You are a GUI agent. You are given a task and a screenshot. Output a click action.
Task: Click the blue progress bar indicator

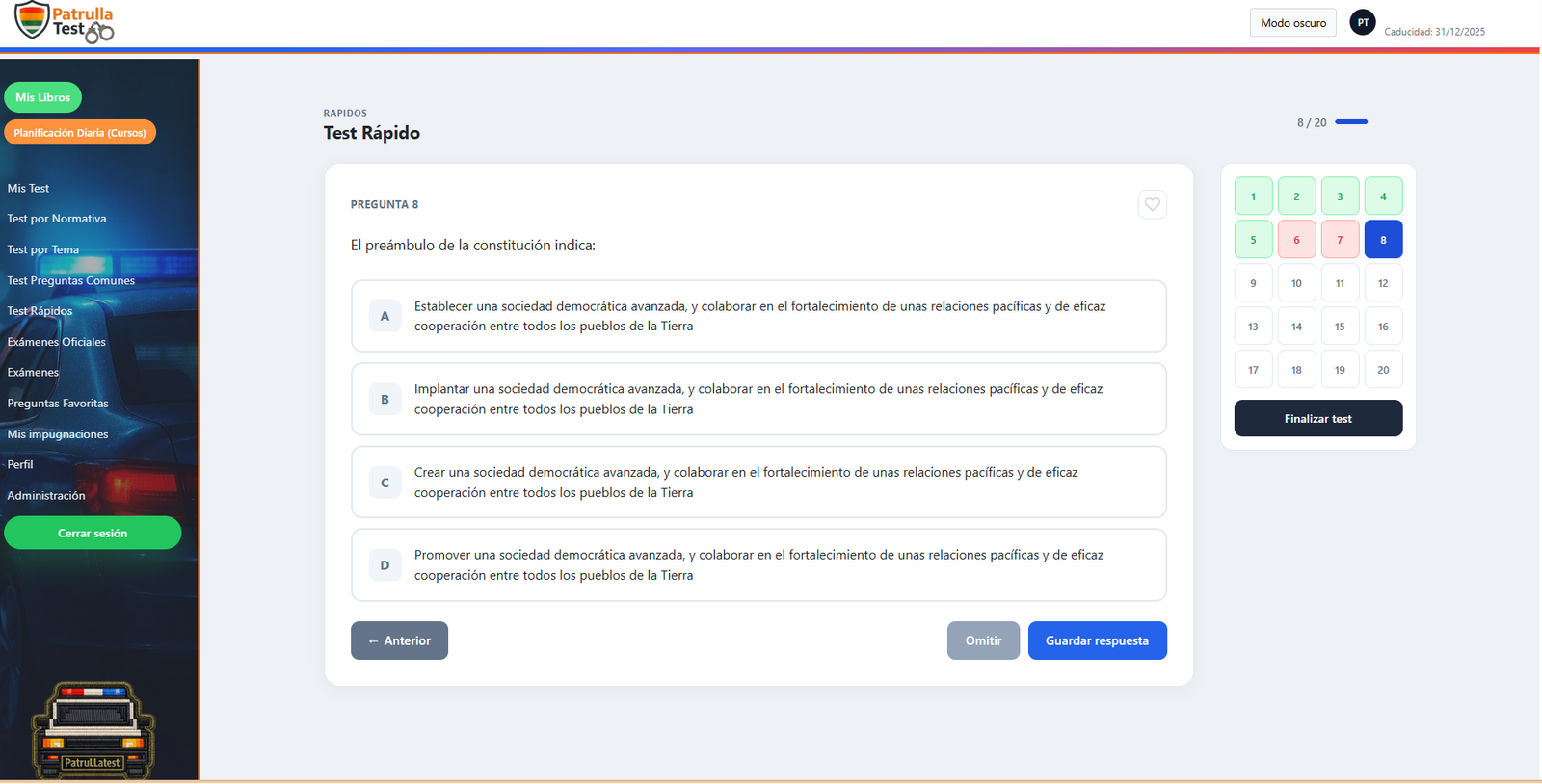(1351, 122)
